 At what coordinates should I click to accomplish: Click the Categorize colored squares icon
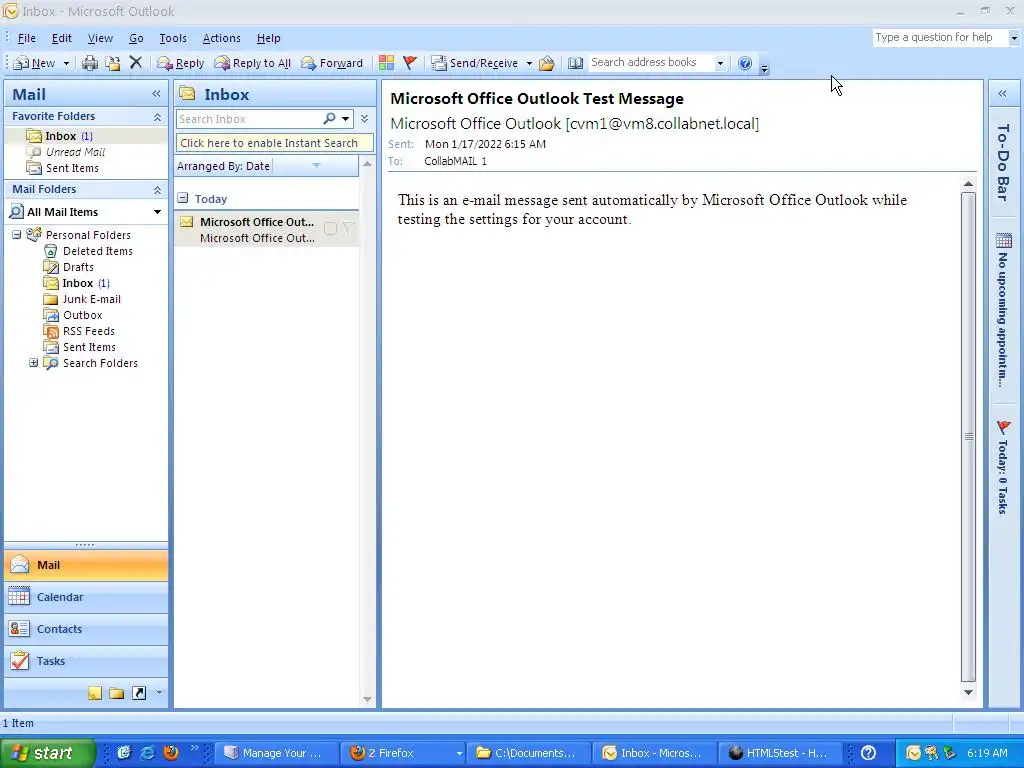[x=387, y=63]
